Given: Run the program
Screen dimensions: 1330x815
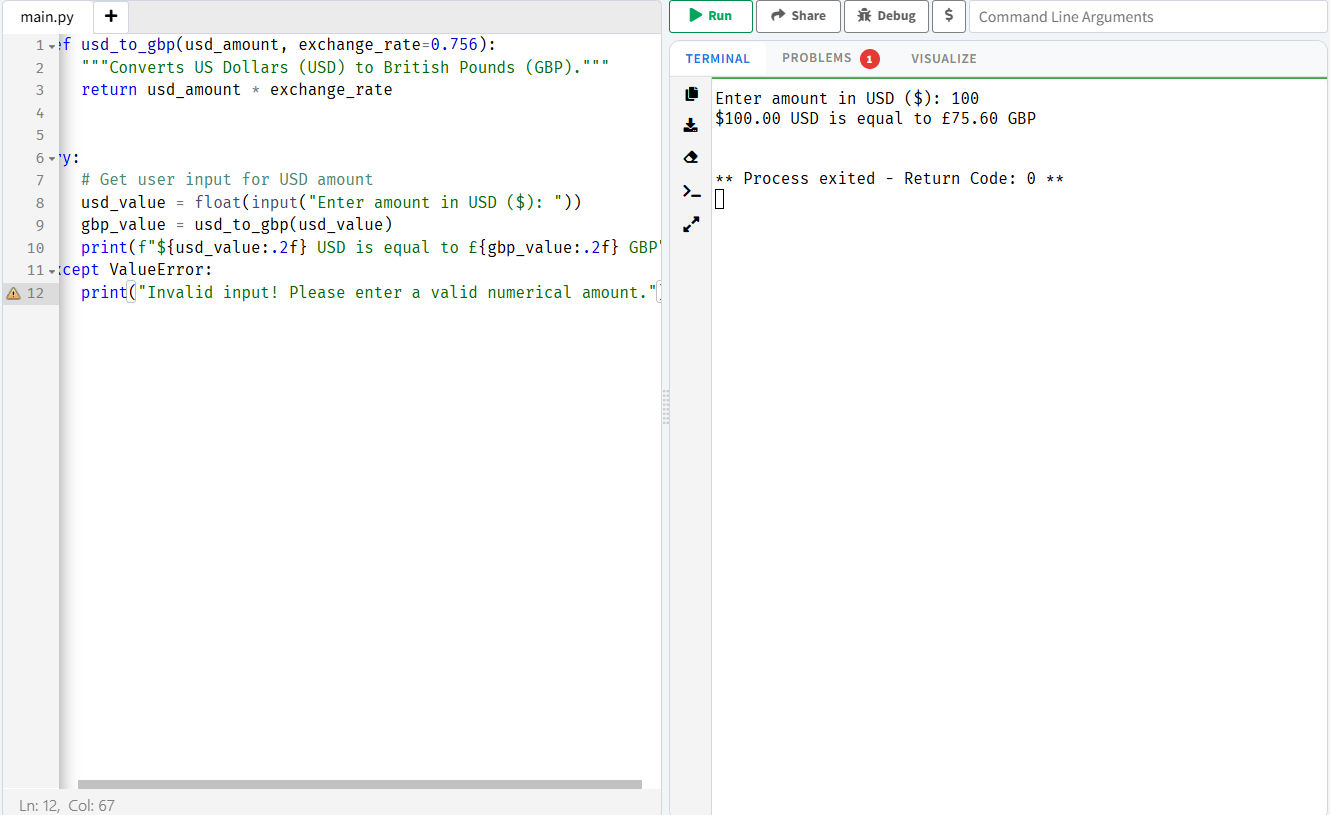Looking at the screenshot, I should point(711,16).
